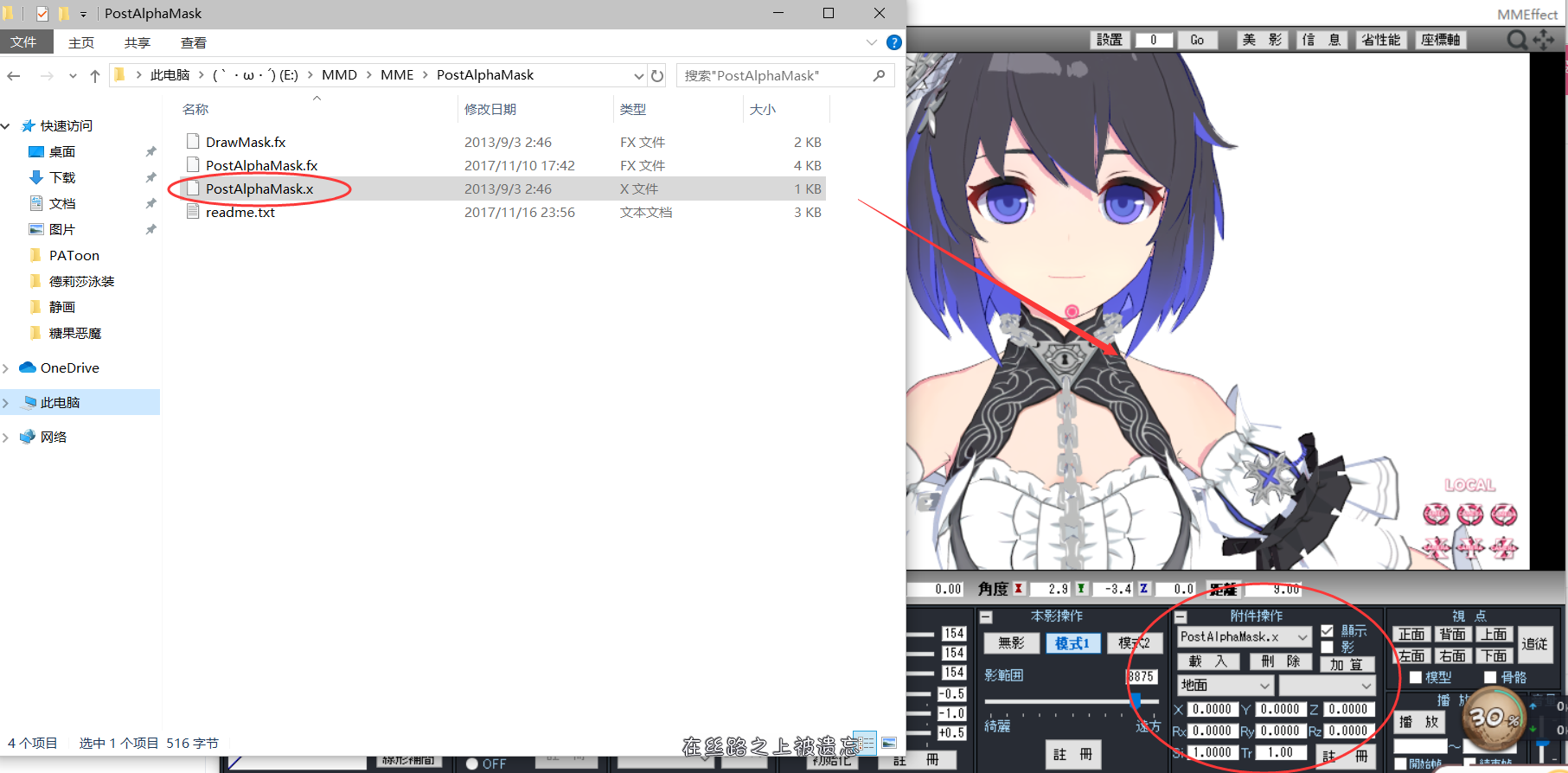The width and height of the screenshot is (1568, 773).
Task: Click the 刪除 delete accessory button
Action: (x=1281, y=662)
